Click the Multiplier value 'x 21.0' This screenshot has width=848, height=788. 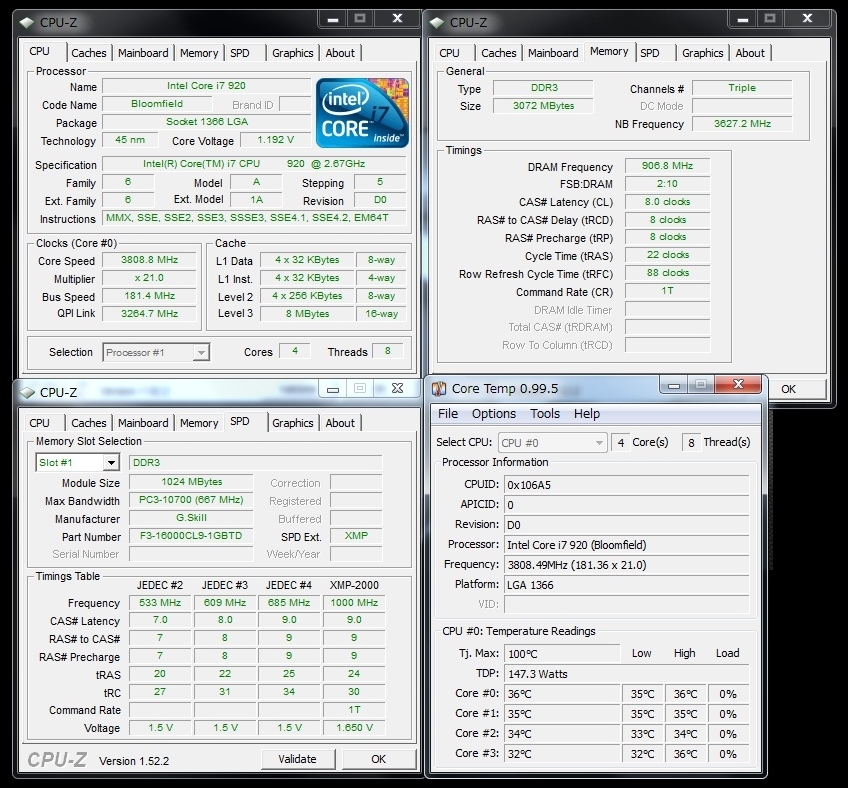coord(149,278)
